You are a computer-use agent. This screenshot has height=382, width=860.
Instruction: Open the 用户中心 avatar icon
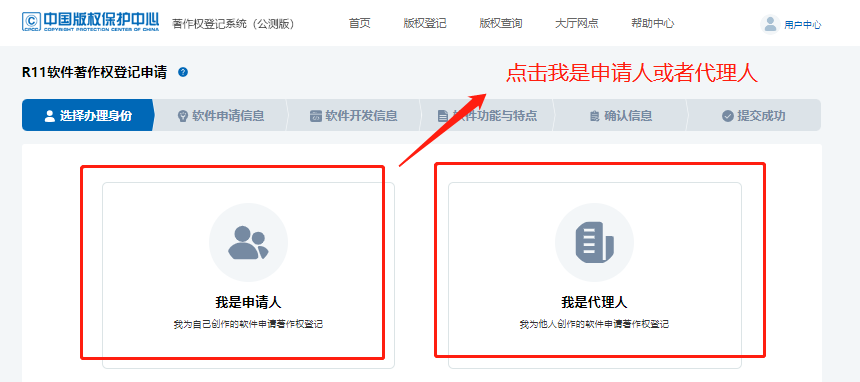pyautogui.click(x=770, y=24)
